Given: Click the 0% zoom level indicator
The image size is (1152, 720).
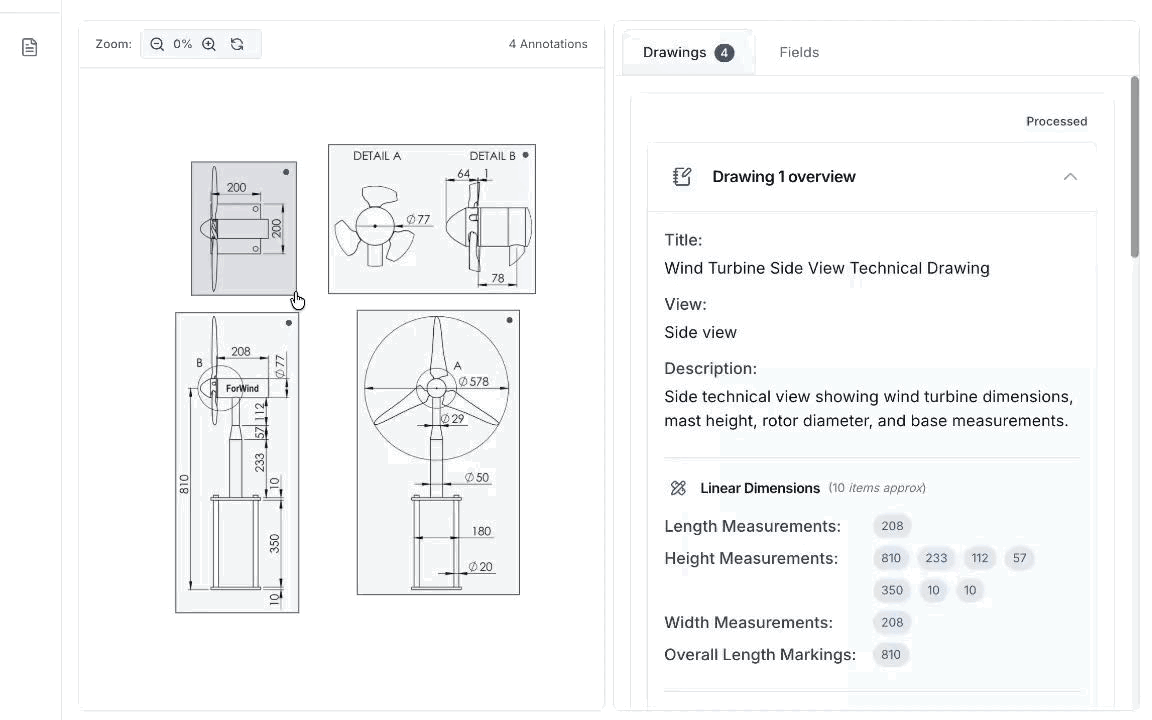Looking at the screenshot, I should [x=183, y=44].
